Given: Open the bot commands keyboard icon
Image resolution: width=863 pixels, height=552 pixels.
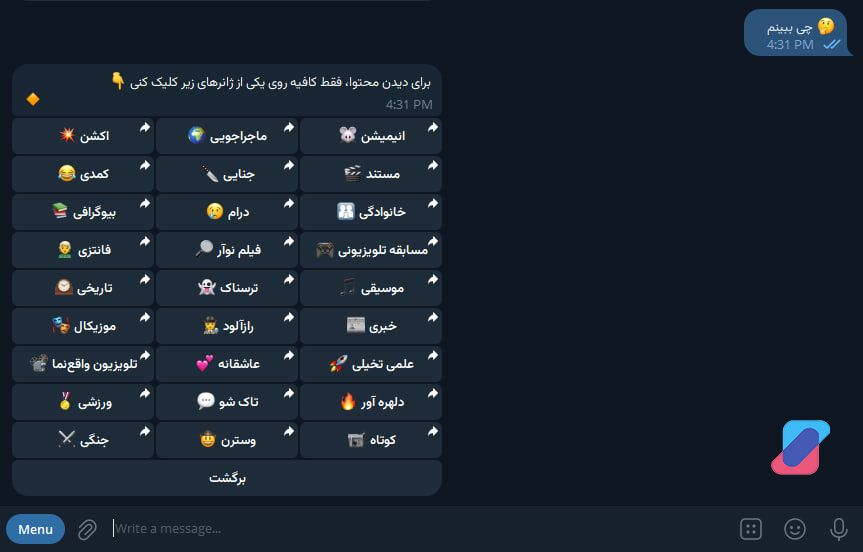Looking at the screenshot, I should point(752,529).
